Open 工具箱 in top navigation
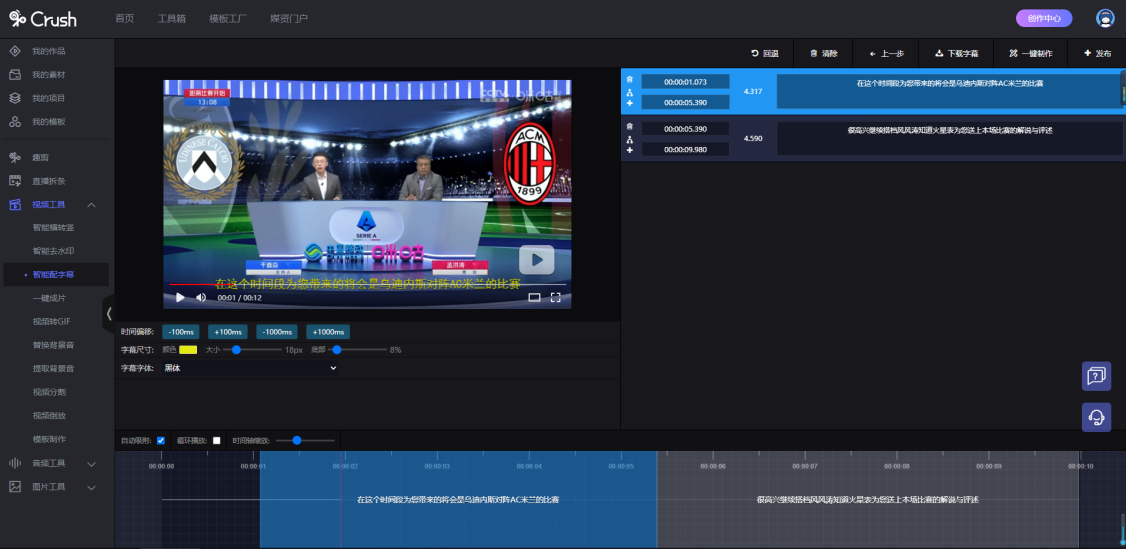 point(172,19)
